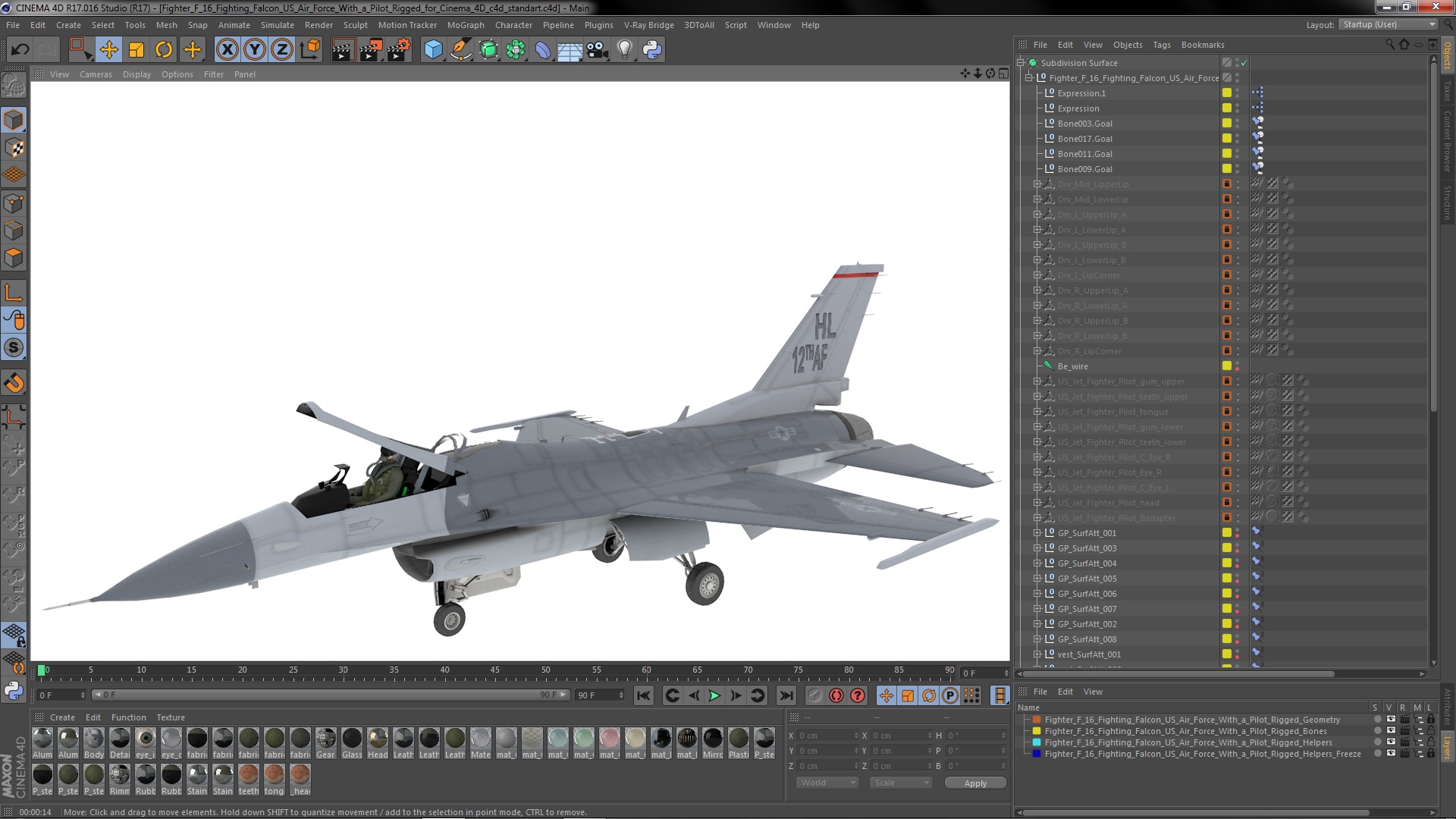Select Bone017.Goal in object tree

click(1084, 139)
